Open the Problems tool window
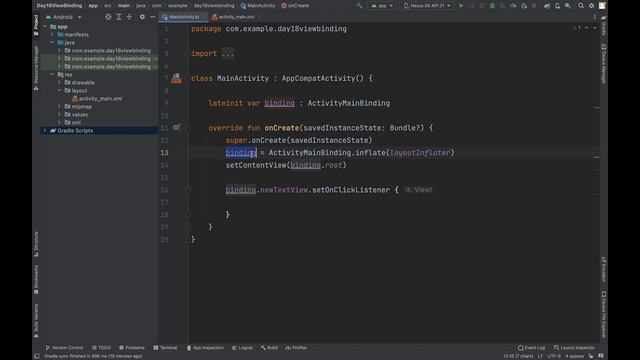The image size is (640, 360). point(132,348)
